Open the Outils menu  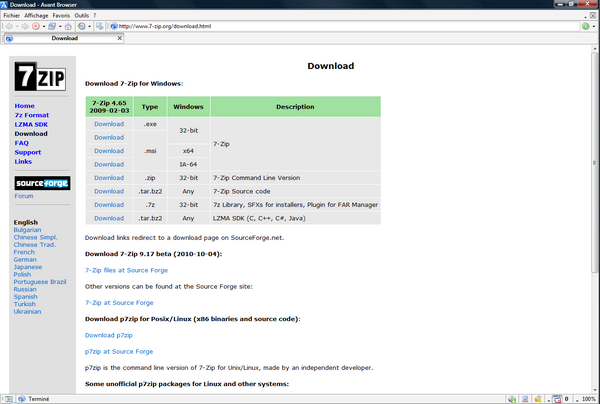tap(82, 15)
